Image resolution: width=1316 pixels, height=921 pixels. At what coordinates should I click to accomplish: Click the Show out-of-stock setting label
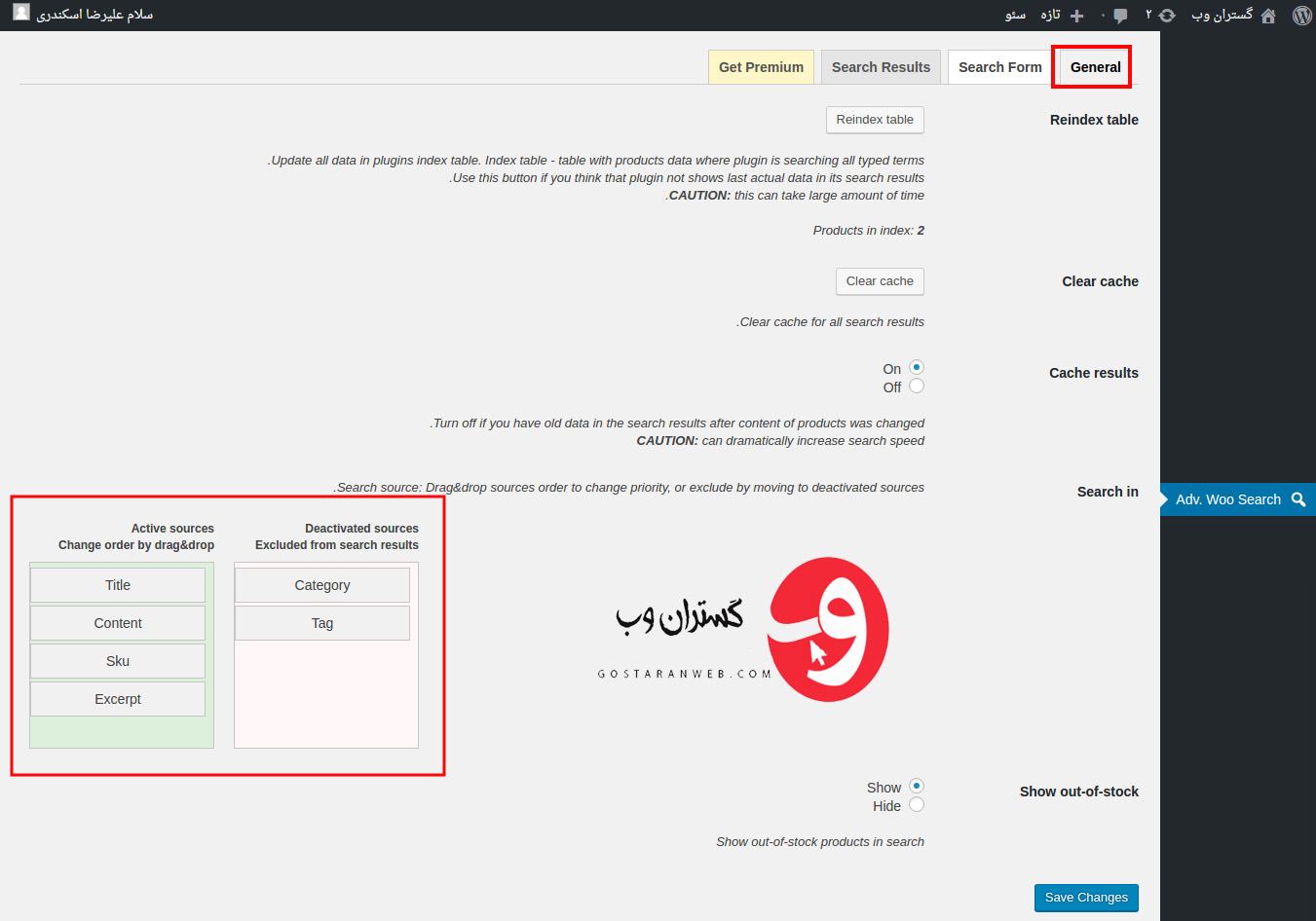pos(1079,792)
